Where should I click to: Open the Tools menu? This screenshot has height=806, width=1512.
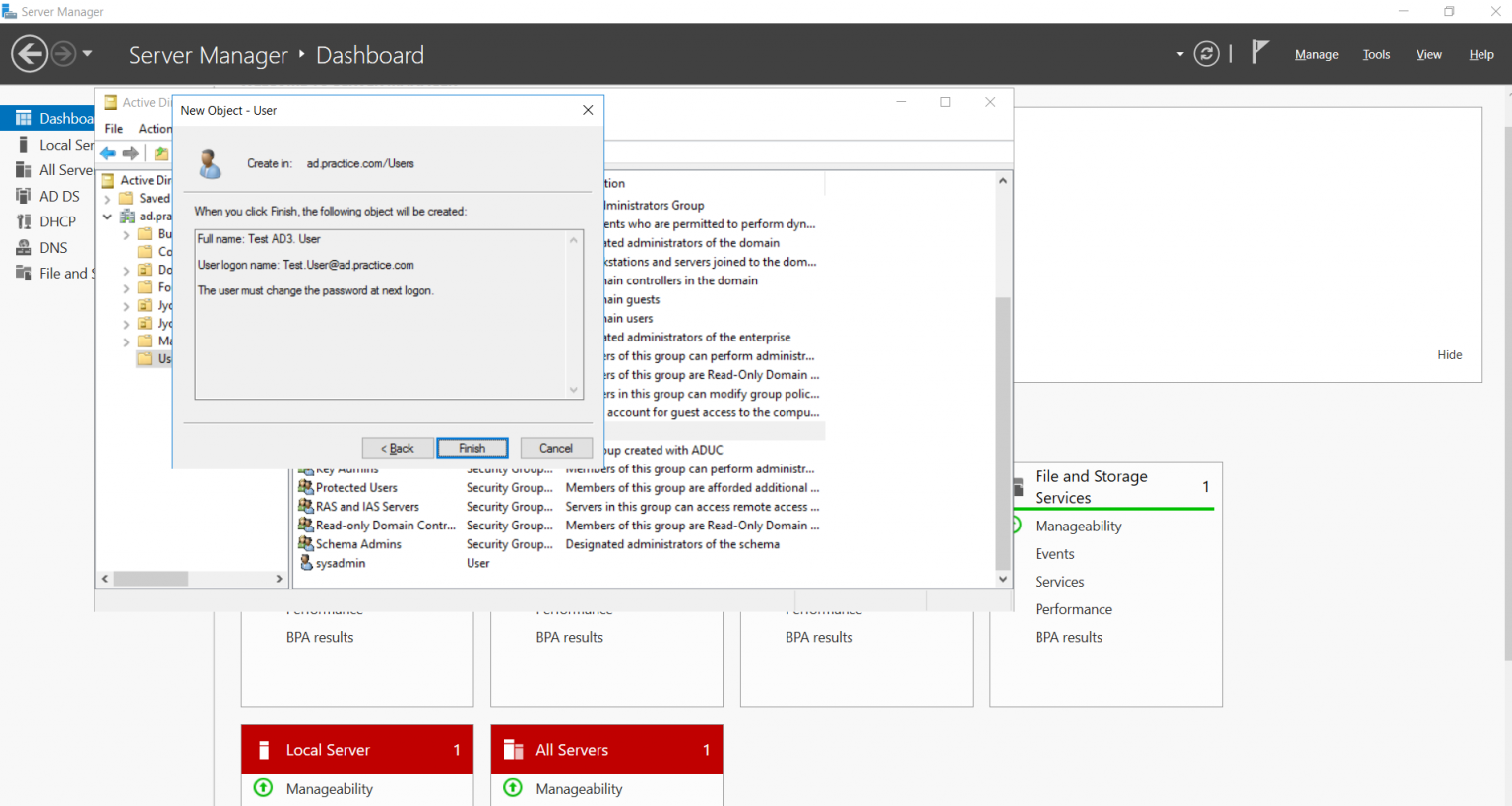1376,55
